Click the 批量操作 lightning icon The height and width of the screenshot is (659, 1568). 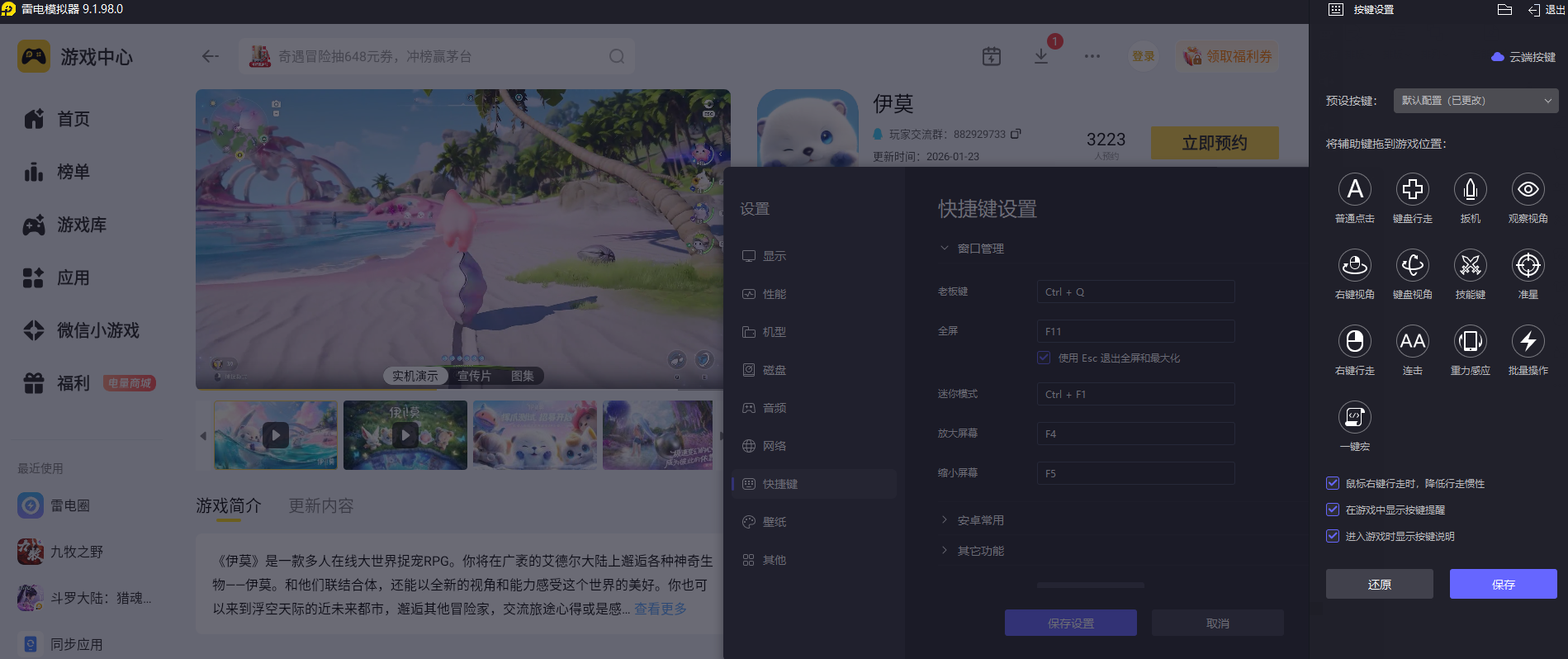1528,342
